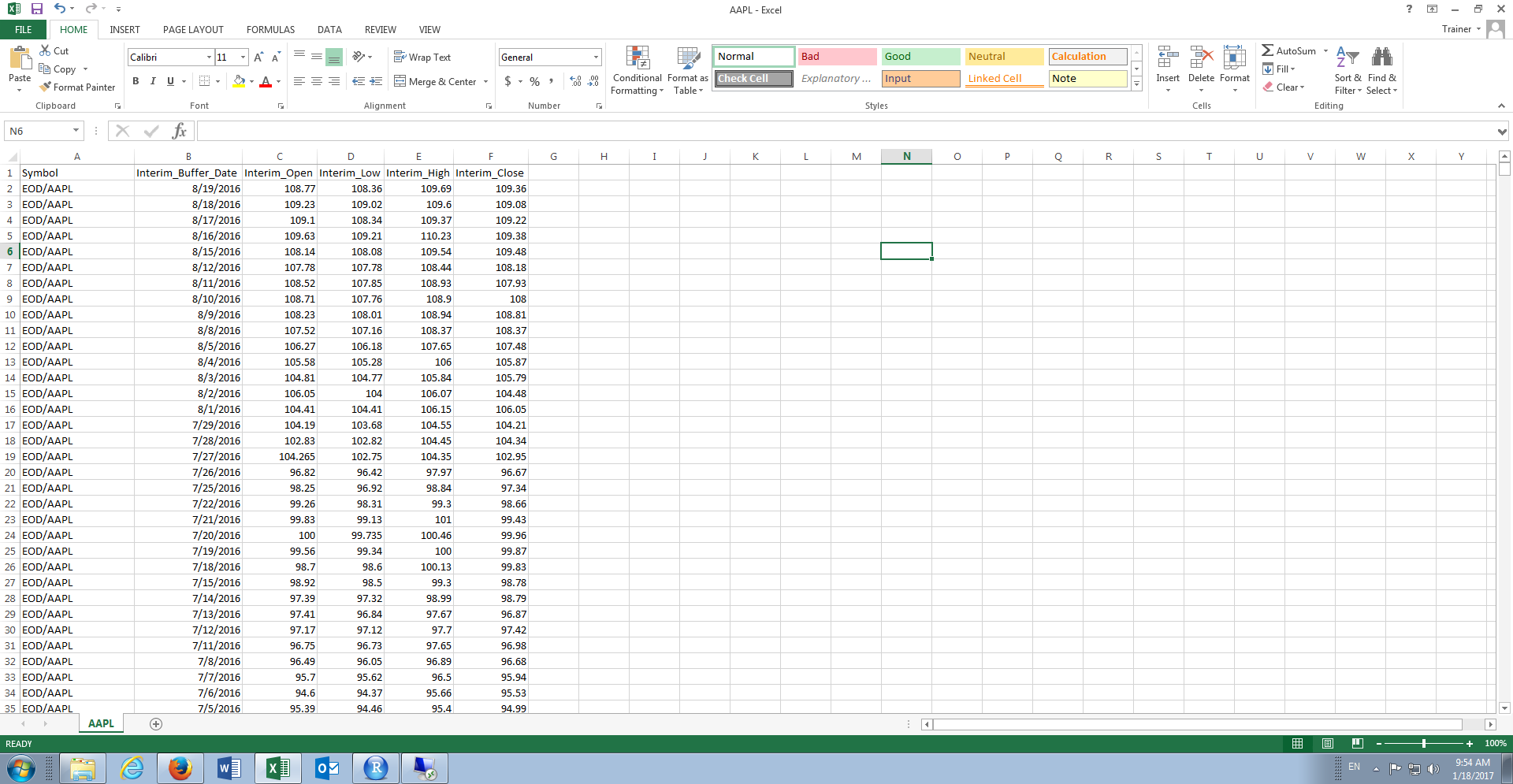Click Increase Indent icon
1513x784 pixels.
tap(376, 81)
